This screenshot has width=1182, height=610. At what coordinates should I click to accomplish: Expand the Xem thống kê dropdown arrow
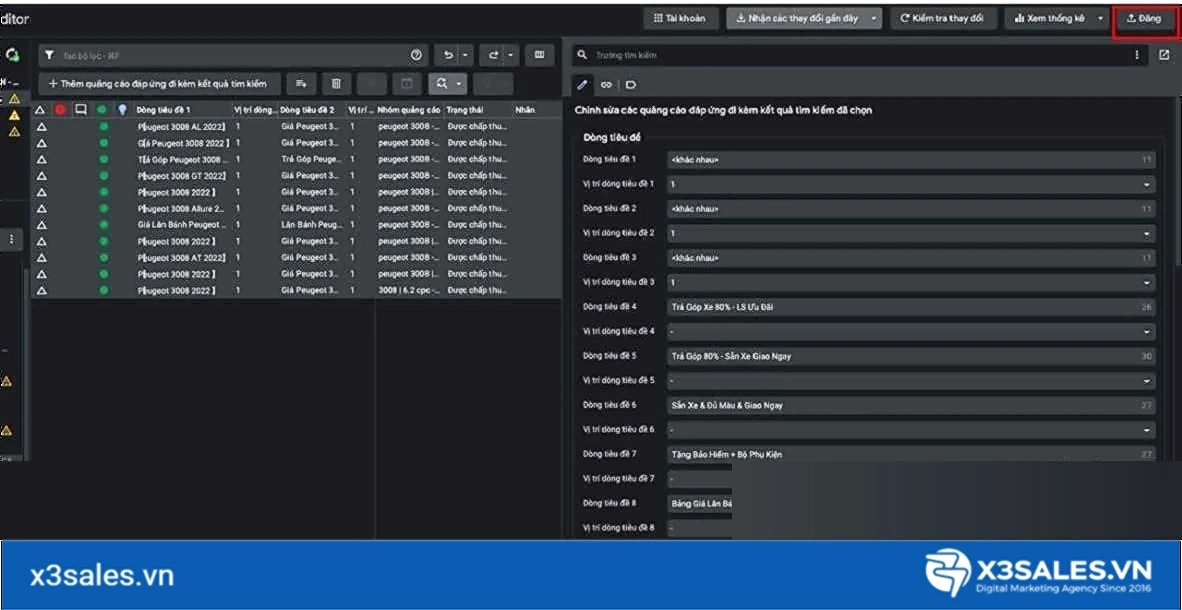pyautogui.click(x=1101, y=18)
